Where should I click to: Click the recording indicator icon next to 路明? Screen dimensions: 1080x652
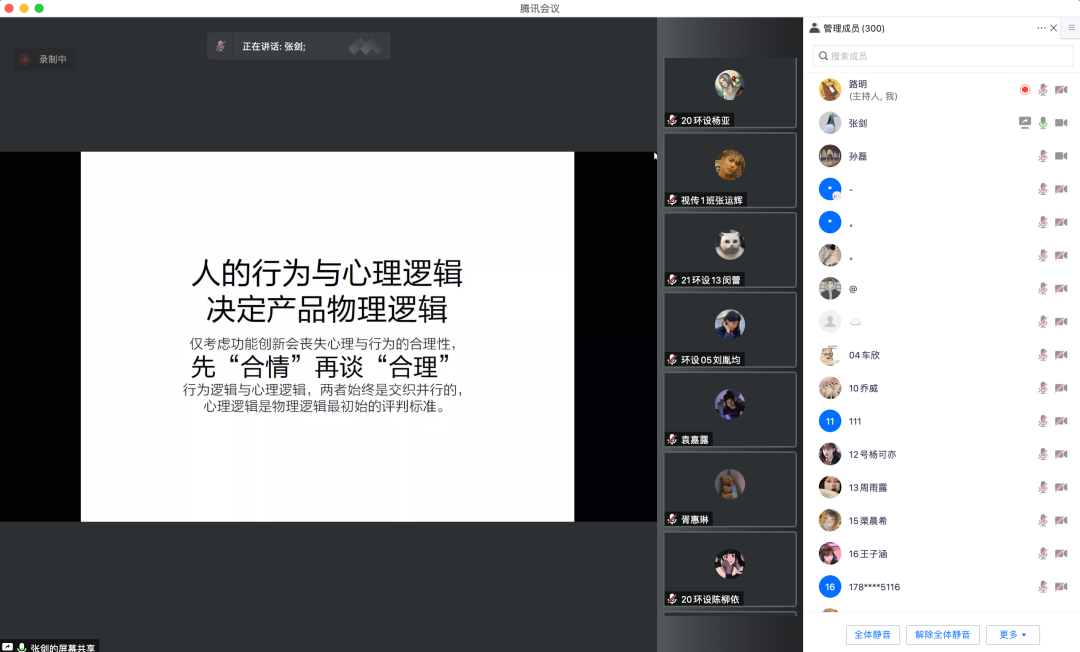tap(1024, 90)
